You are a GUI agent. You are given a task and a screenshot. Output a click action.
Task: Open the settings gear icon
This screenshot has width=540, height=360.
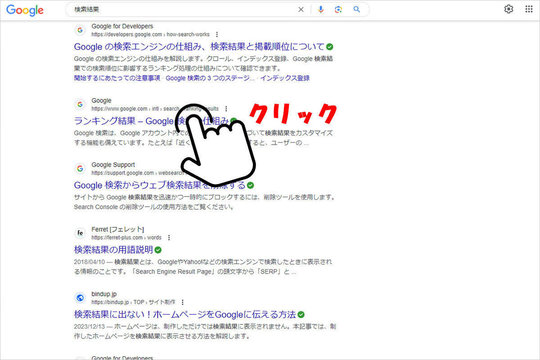pyautogui.click(x=508, y=9)
